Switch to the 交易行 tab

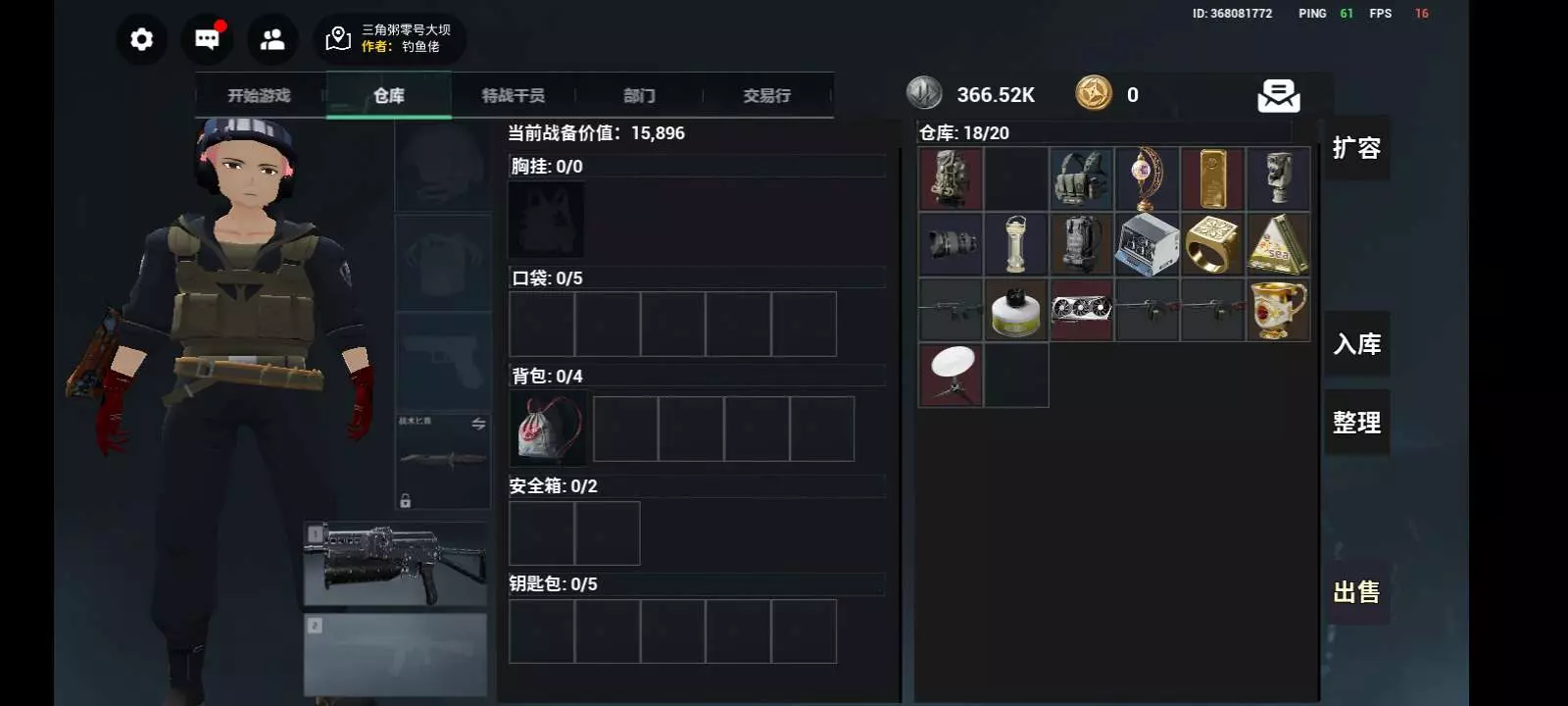tap(766, 95)
